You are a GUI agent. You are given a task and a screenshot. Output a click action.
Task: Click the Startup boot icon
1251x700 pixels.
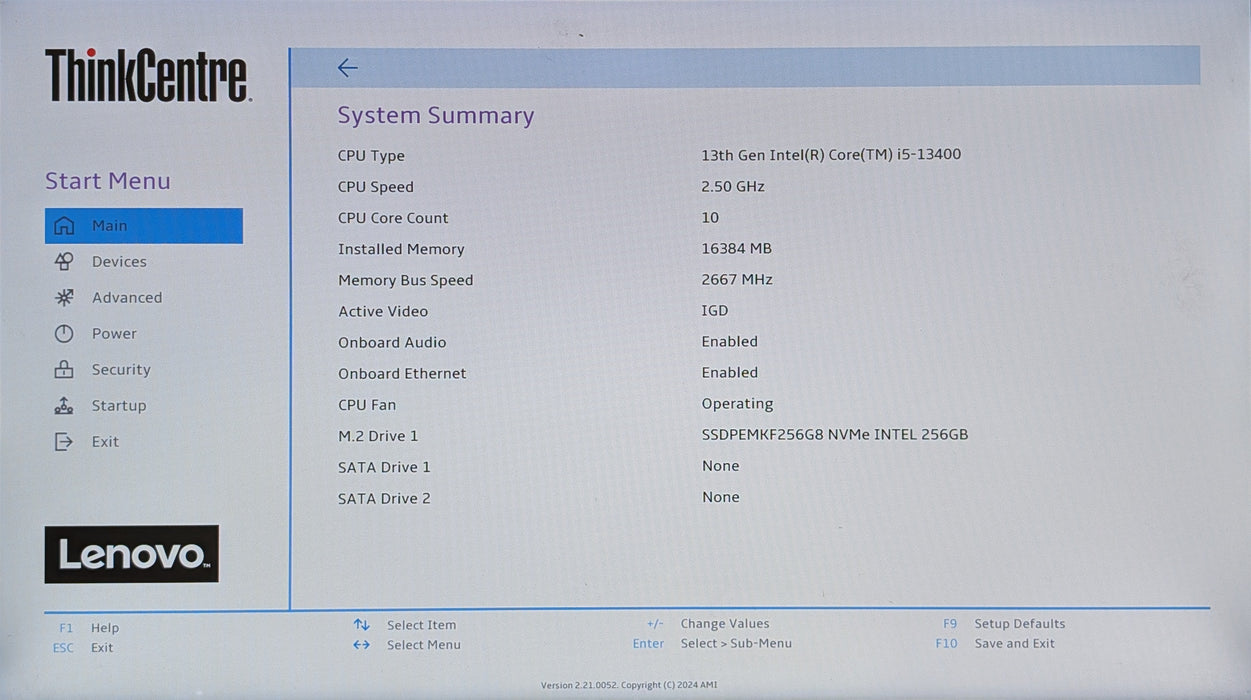64,406
